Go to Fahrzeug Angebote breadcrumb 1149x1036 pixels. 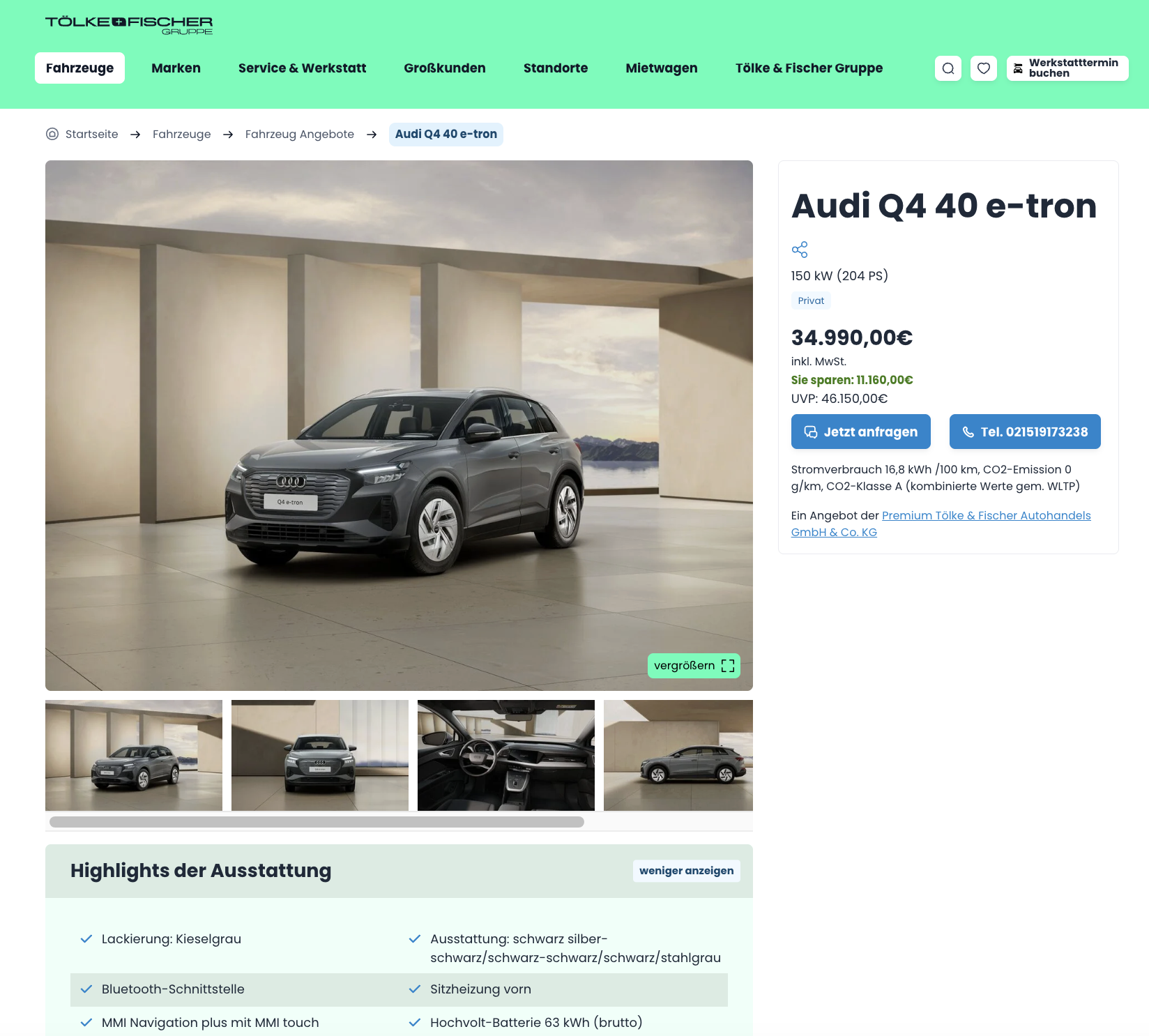tap(300, 134)
